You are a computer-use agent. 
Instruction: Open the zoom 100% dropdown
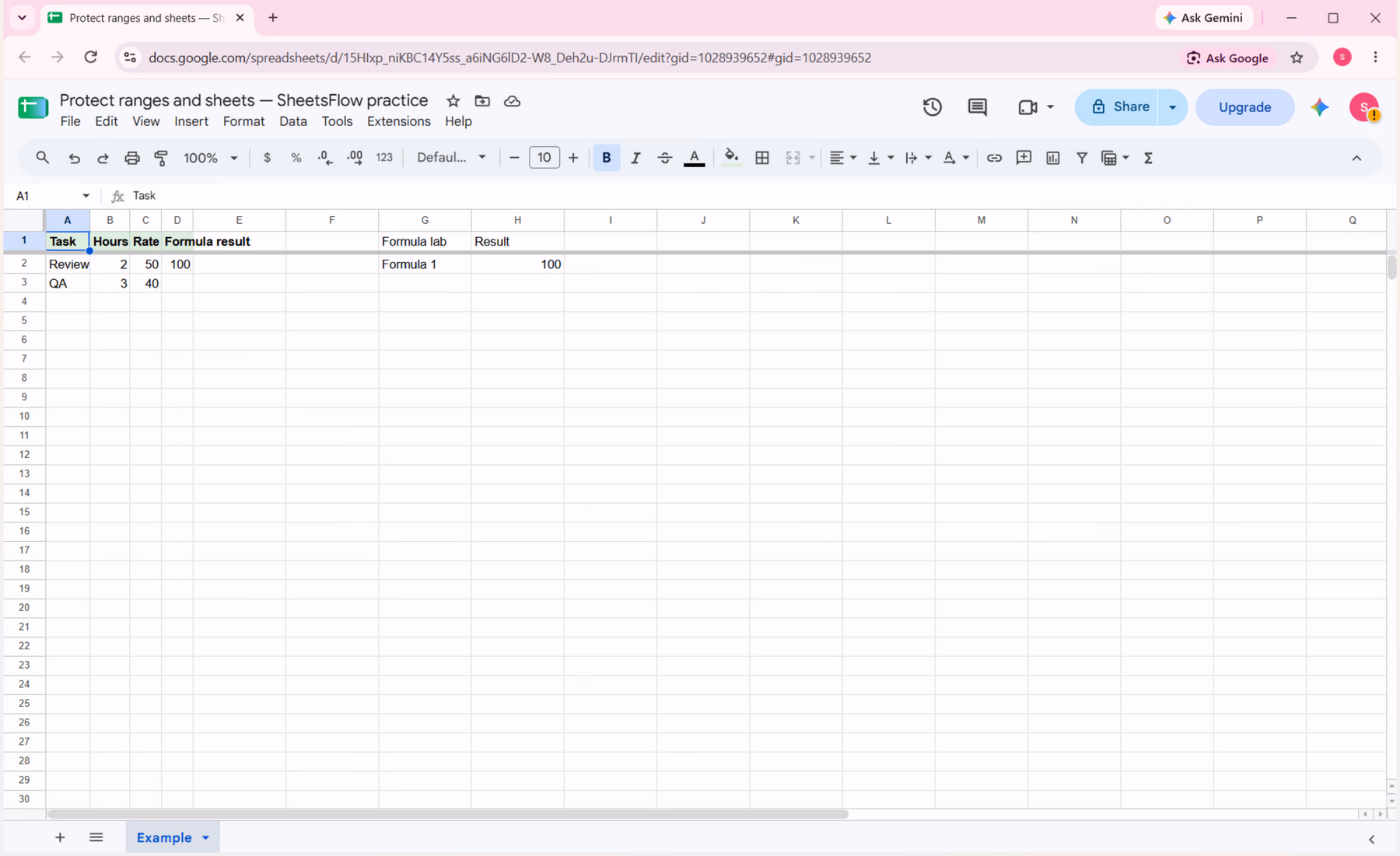[210, 158]
